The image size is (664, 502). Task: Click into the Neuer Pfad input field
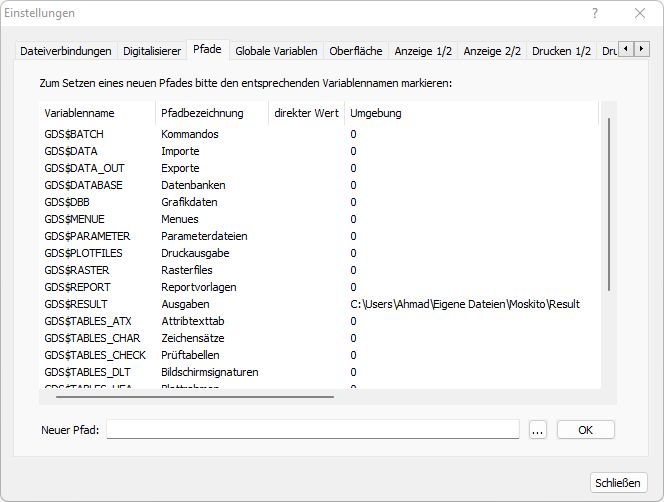(x=313, y=429)
